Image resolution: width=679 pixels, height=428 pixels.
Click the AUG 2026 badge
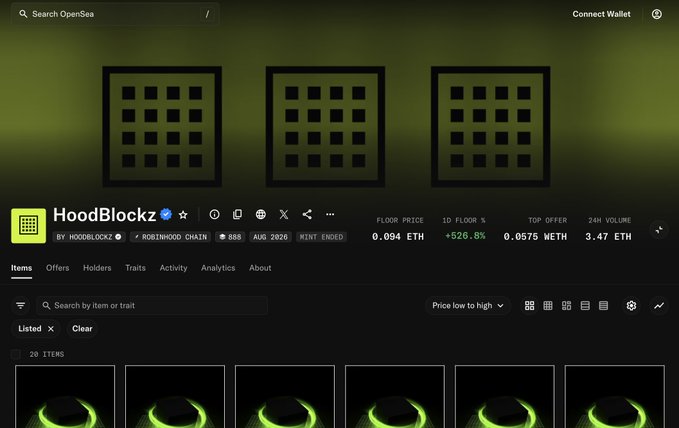270,237
